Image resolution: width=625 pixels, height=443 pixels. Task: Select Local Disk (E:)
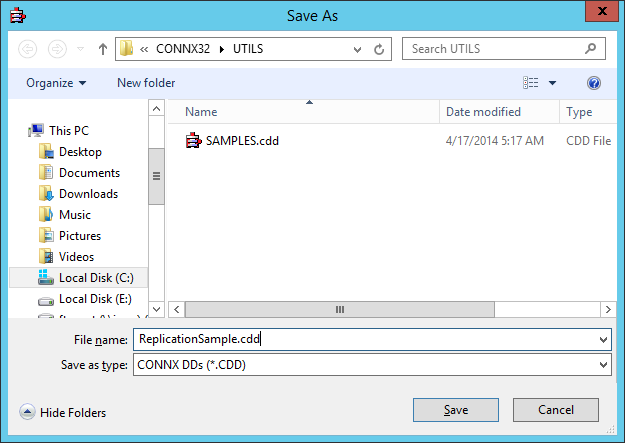tap(95, 299)
